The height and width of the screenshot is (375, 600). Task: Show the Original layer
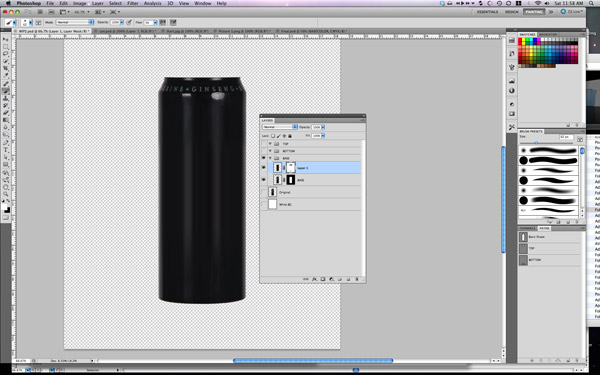tap(264, 192)
